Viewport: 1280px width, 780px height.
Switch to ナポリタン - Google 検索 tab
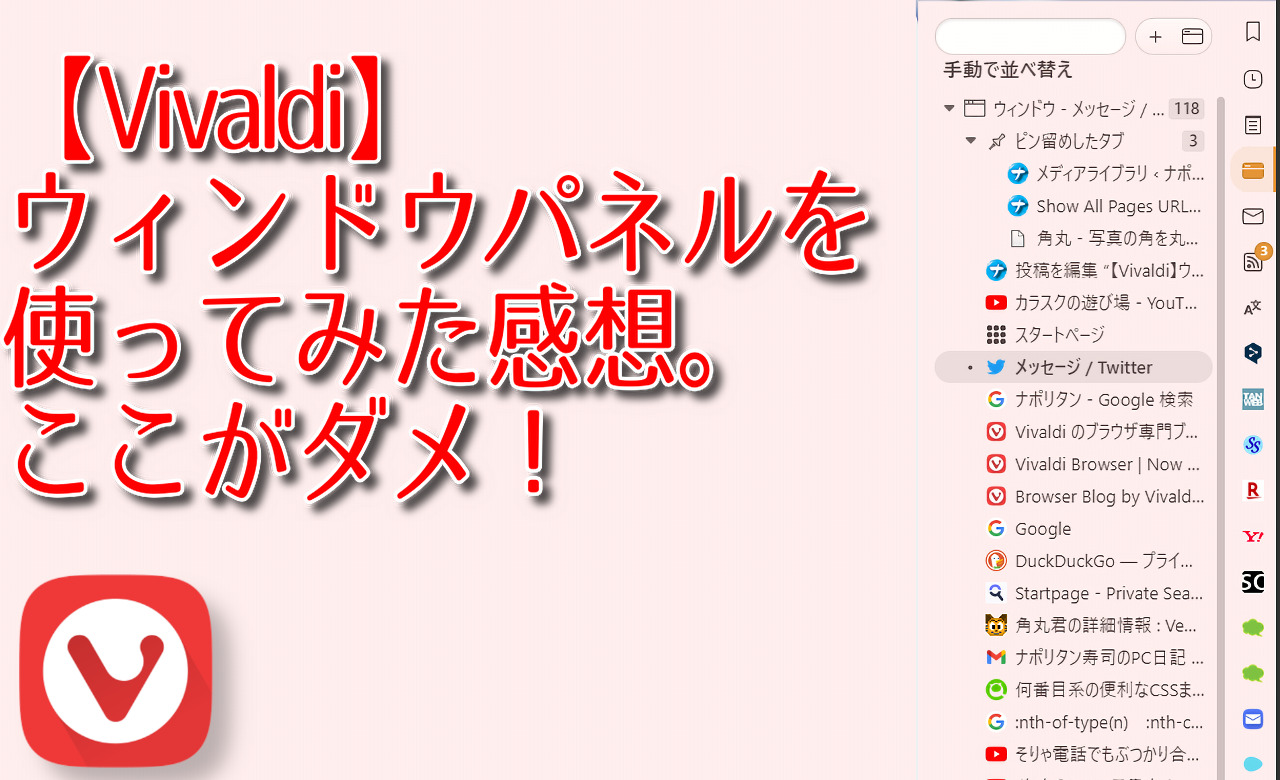1073,399
